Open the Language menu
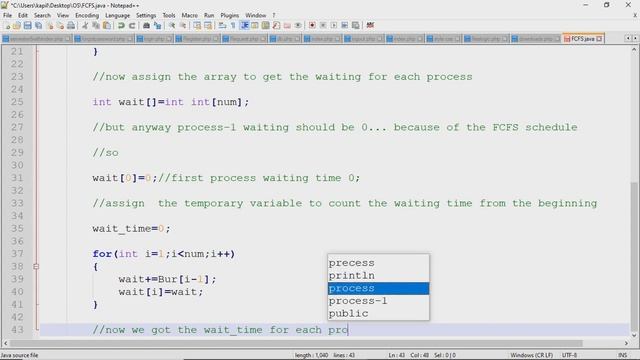The height and width of the screenshot is (360, 640). 118,15
